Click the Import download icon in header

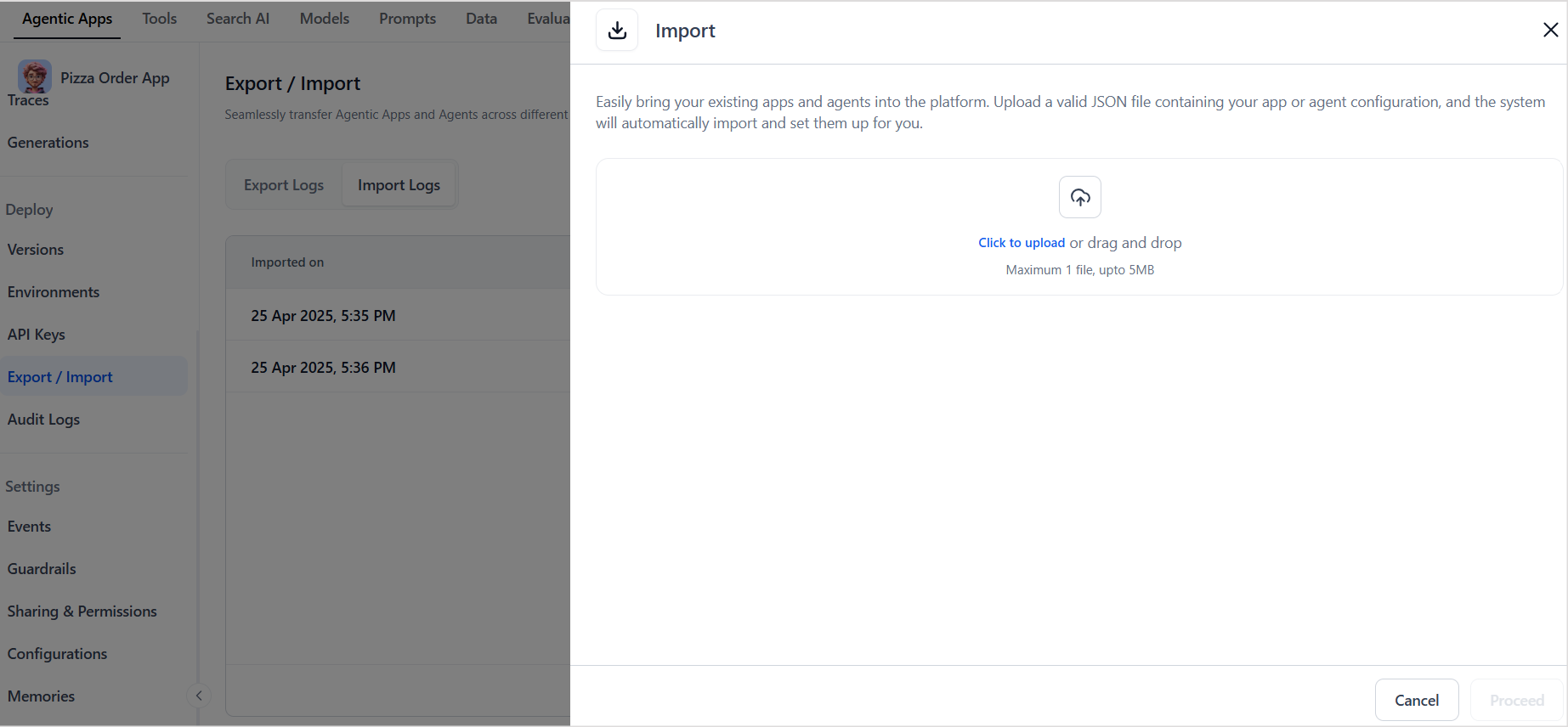click(617, 31)
